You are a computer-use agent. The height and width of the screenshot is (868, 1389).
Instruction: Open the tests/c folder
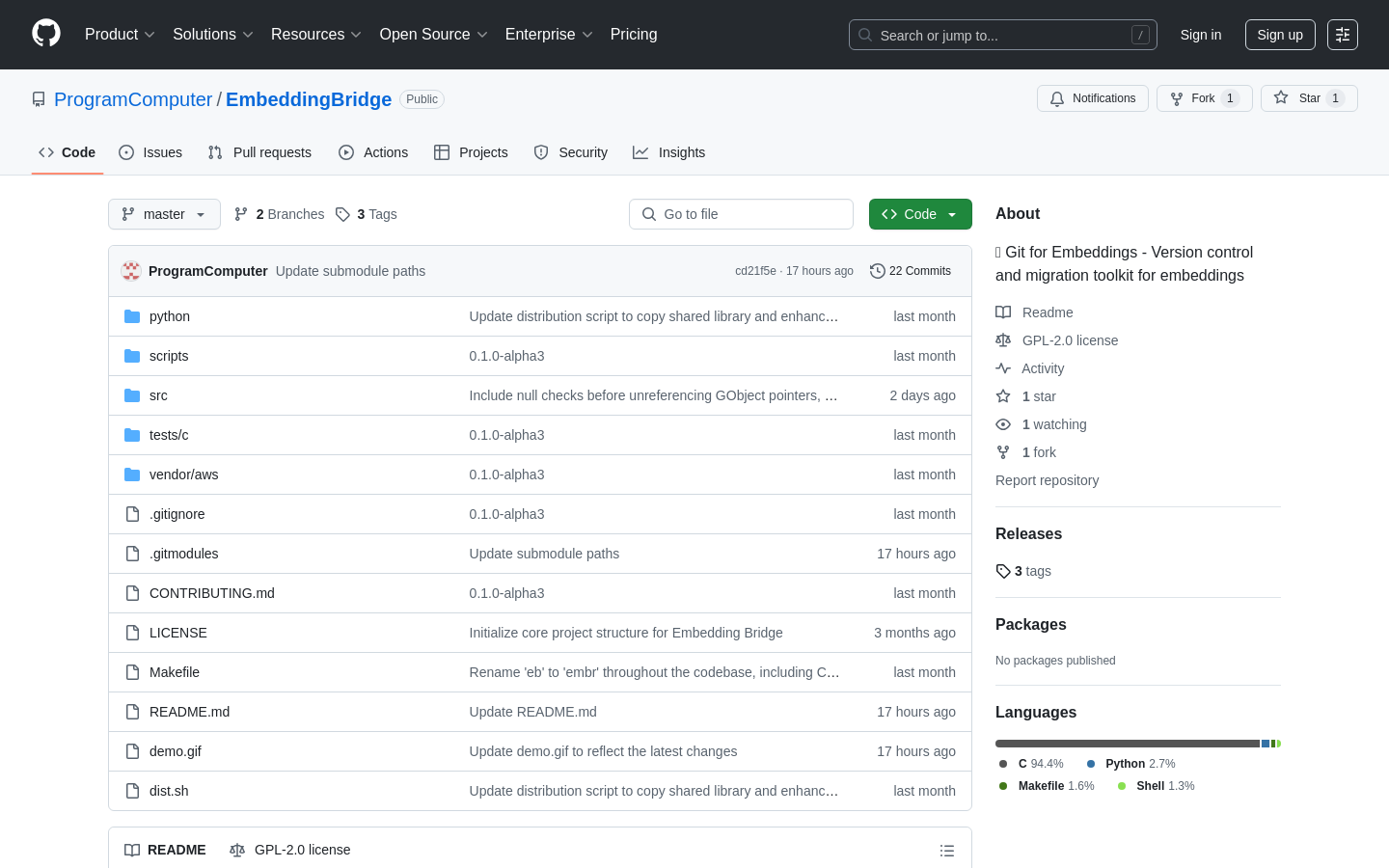169,435
